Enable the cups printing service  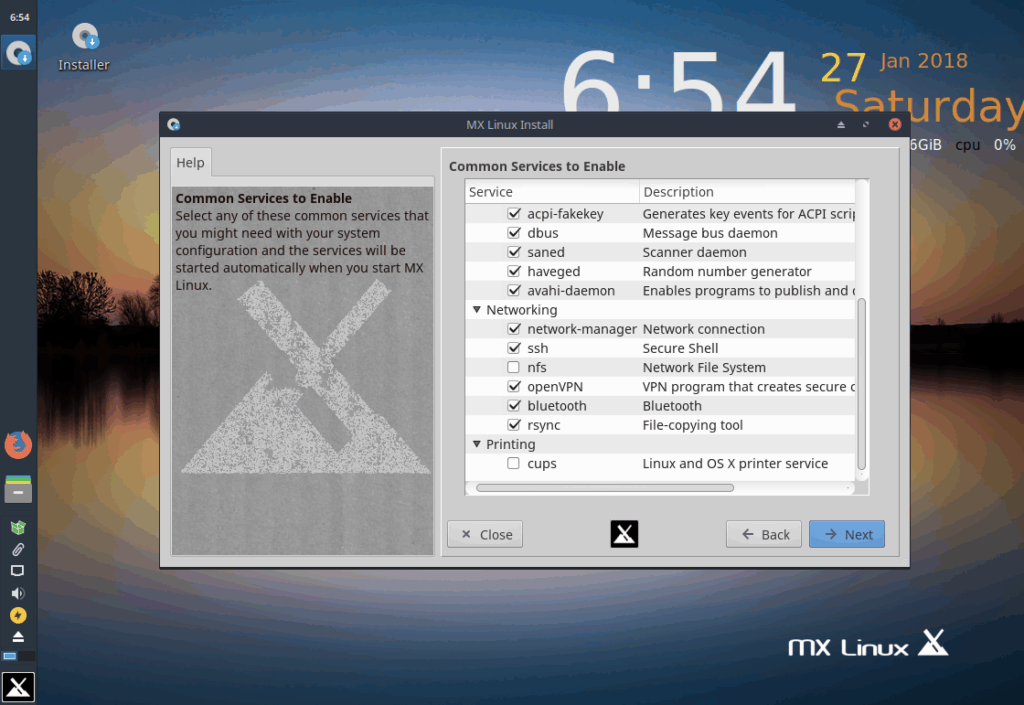click(x=514, y=463)
